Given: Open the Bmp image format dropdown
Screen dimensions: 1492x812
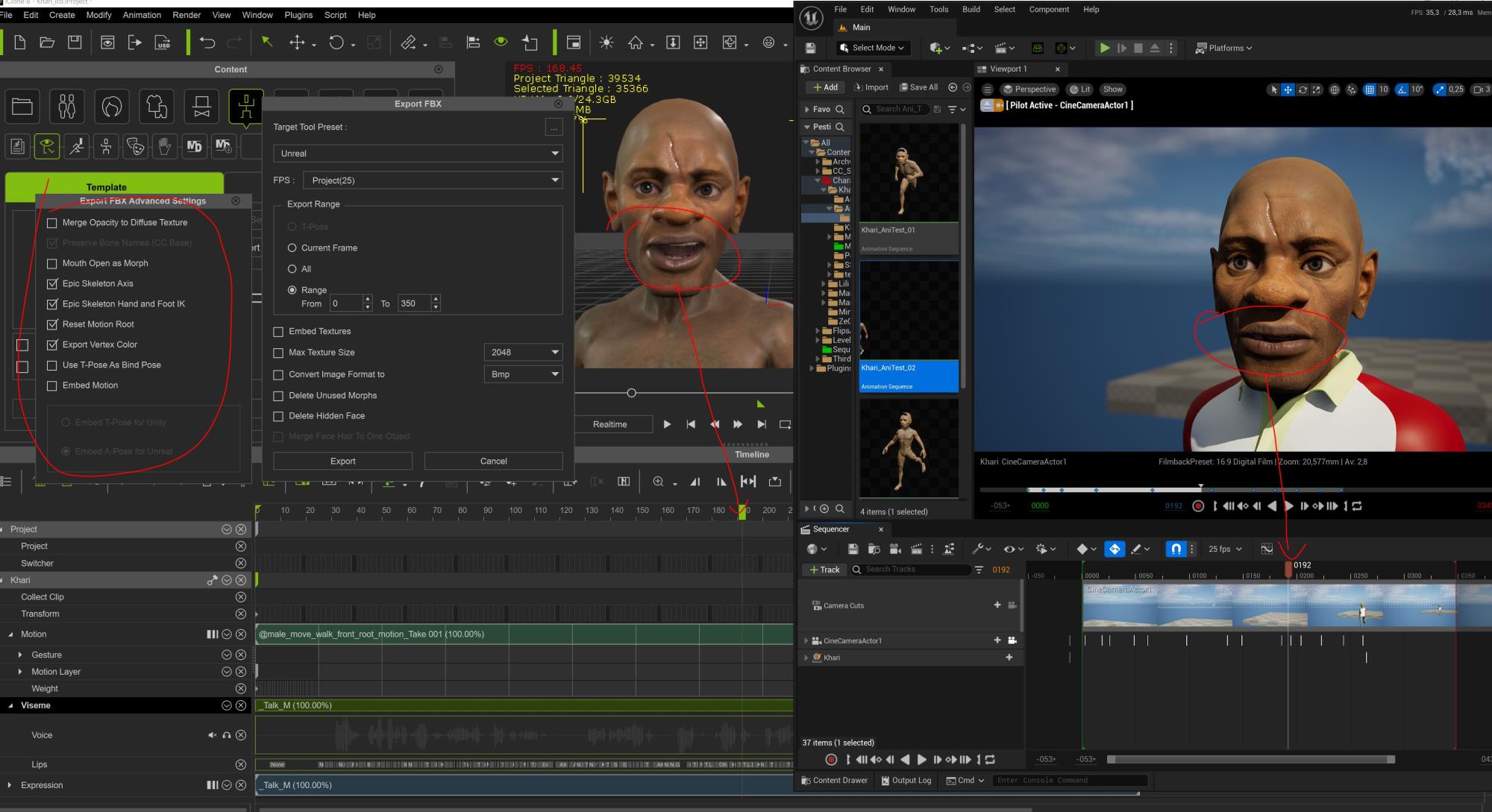Looking at the screenshot, I should tap(523, 374).
